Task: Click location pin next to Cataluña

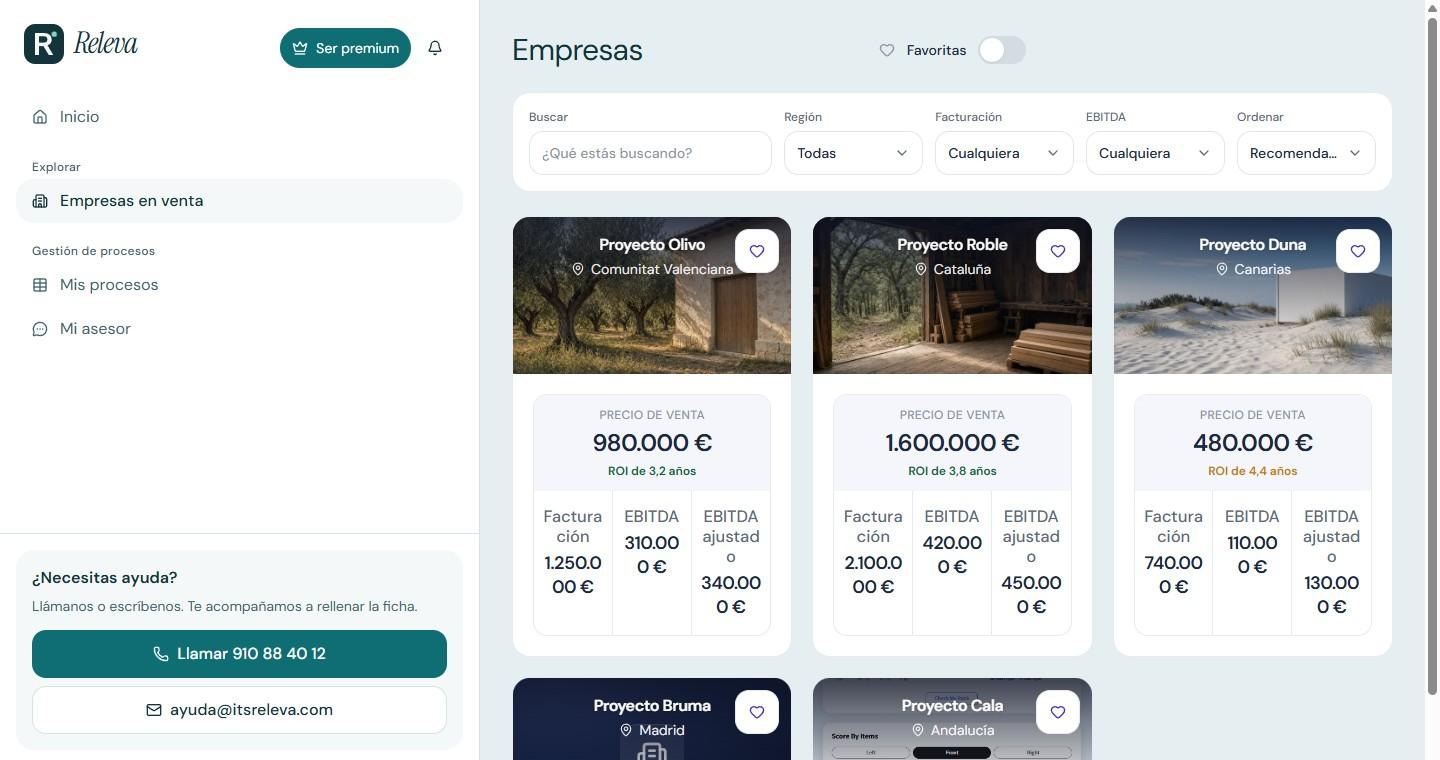Action: [x=921, y=269]
